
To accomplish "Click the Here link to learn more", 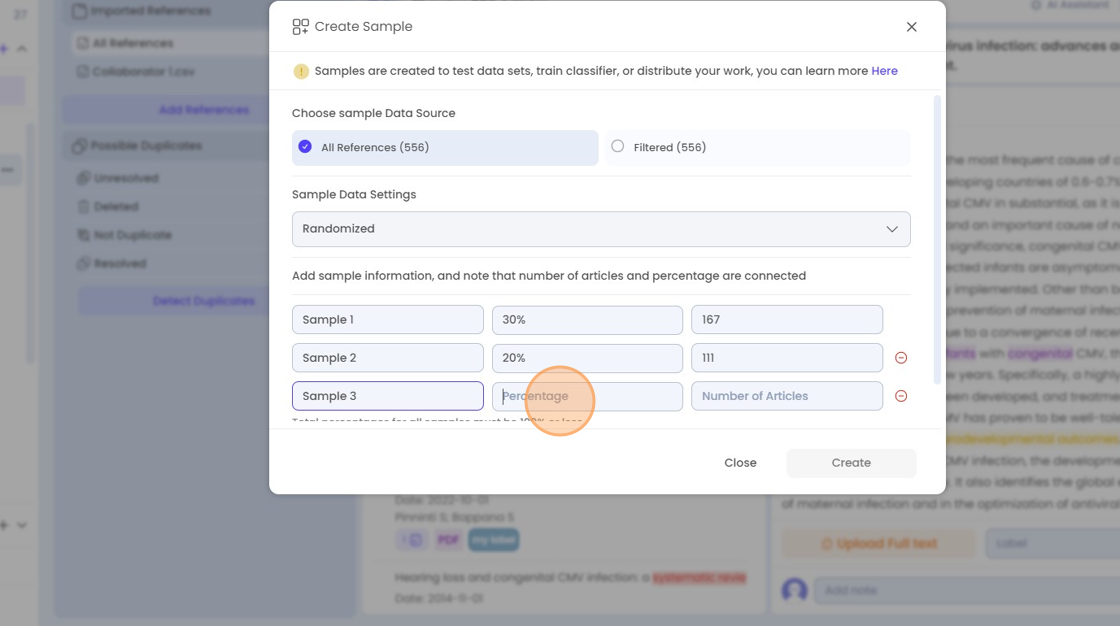I will (x=884, y=71).
